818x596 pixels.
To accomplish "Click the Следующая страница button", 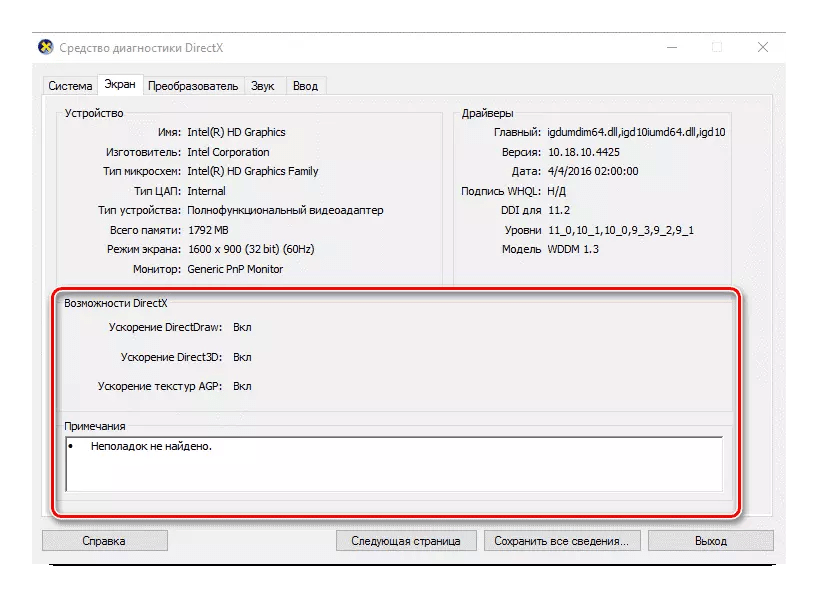I will pos(405,541).
